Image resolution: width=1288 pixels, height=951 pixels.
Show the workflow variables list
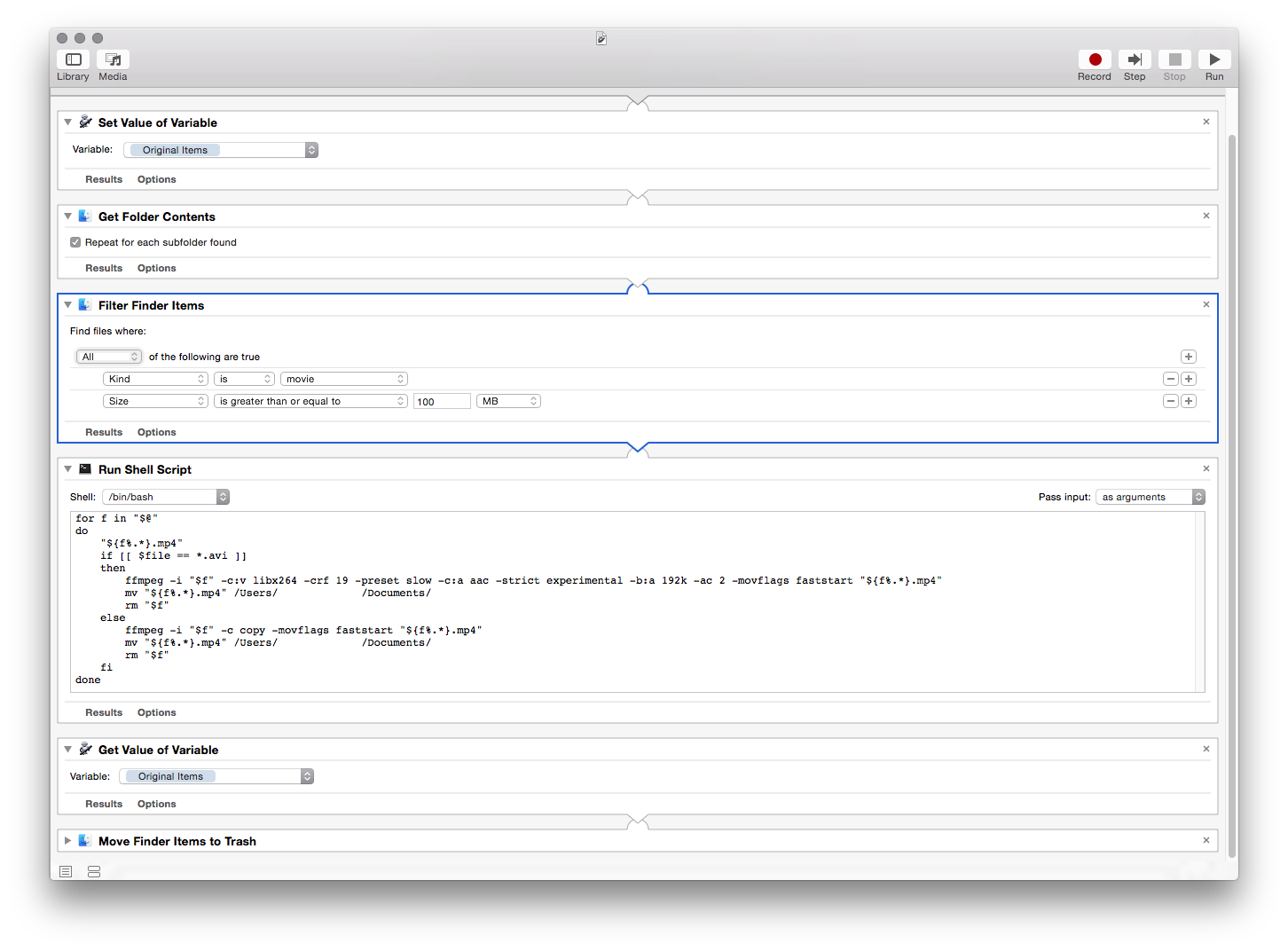click(x=94, y=872)
